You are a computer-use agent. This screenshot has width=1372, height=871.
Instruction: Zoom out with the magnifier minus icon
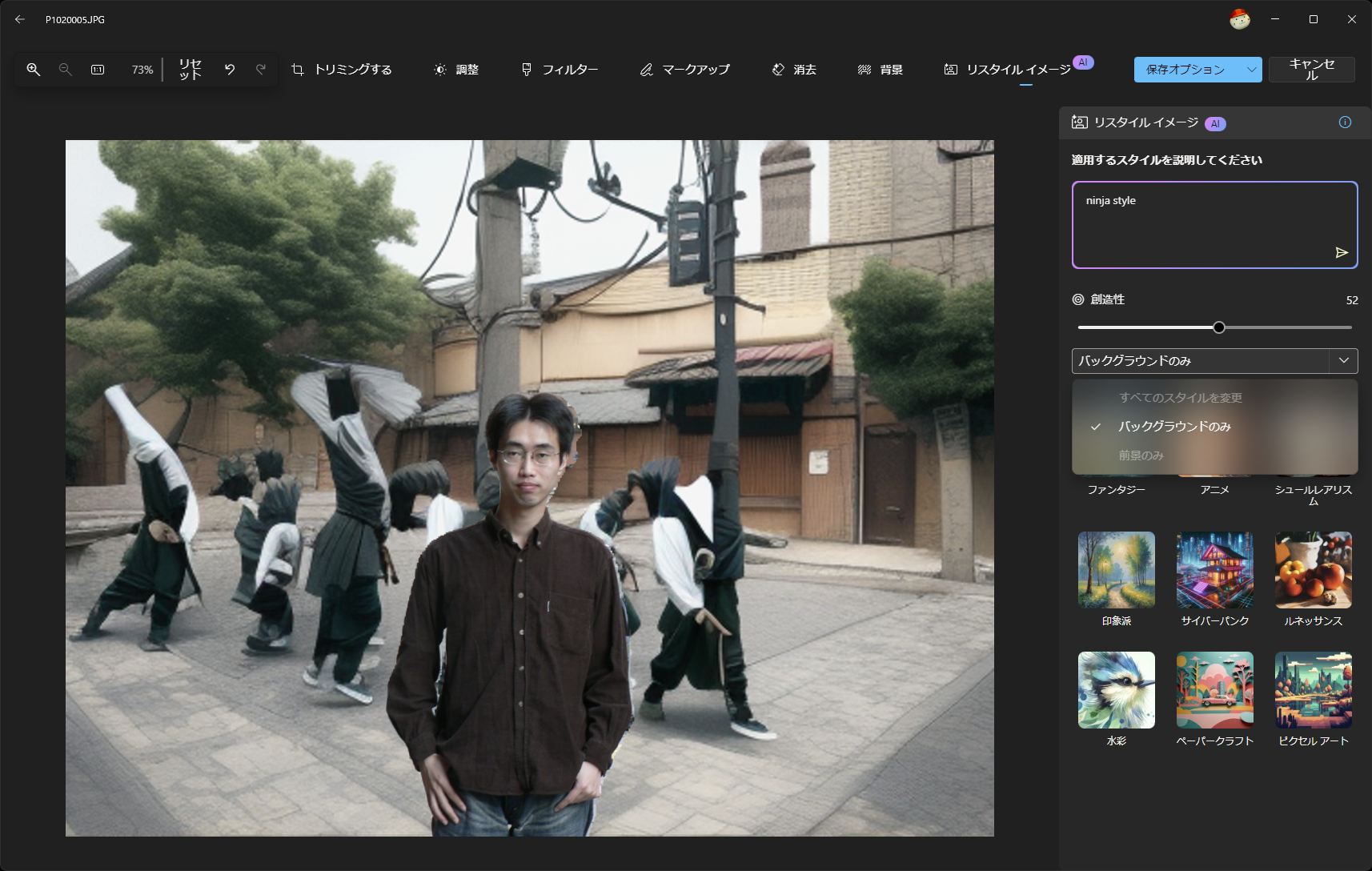(x=66, y=70)
